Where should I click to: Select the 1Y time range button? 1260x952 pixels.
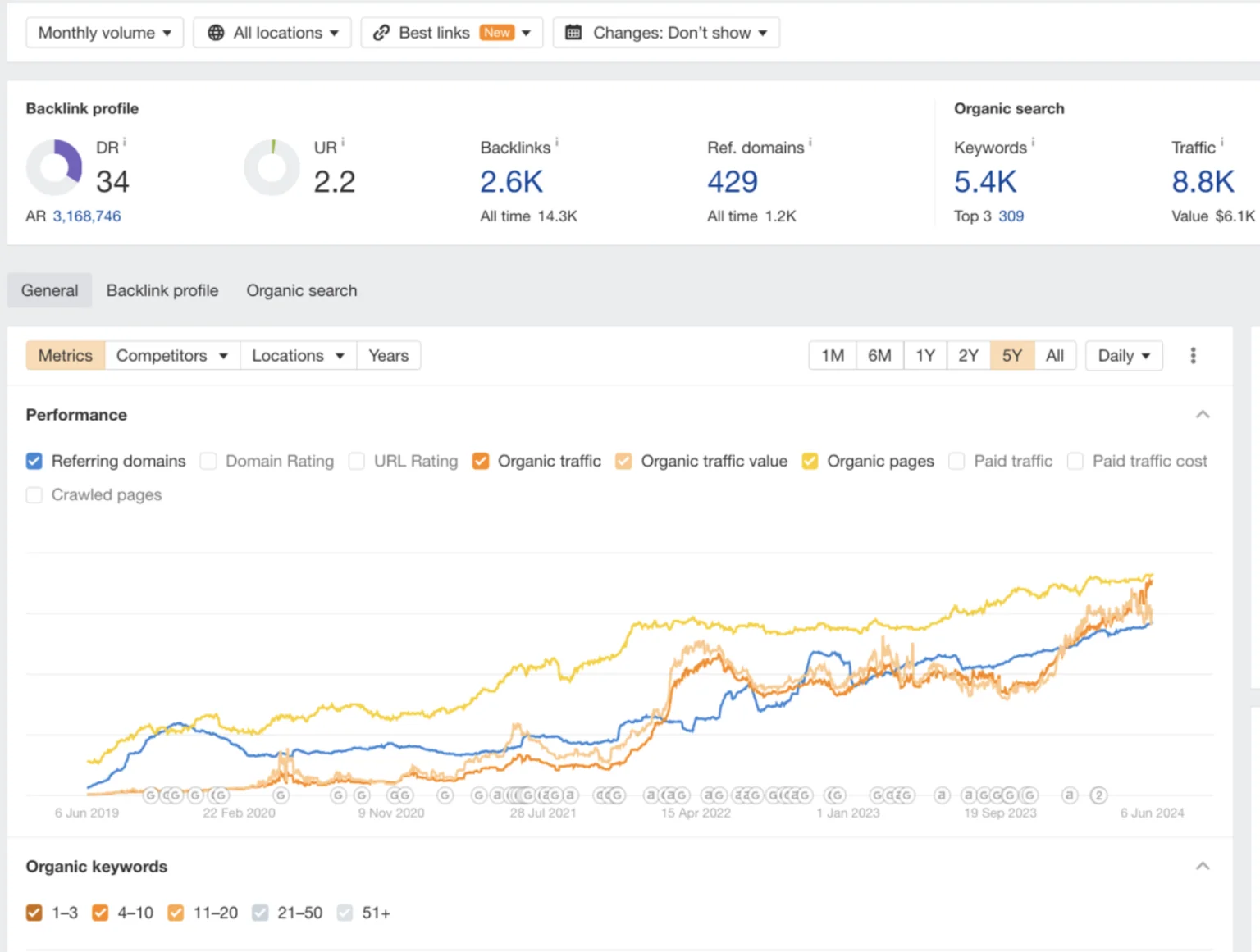(925, 355)
